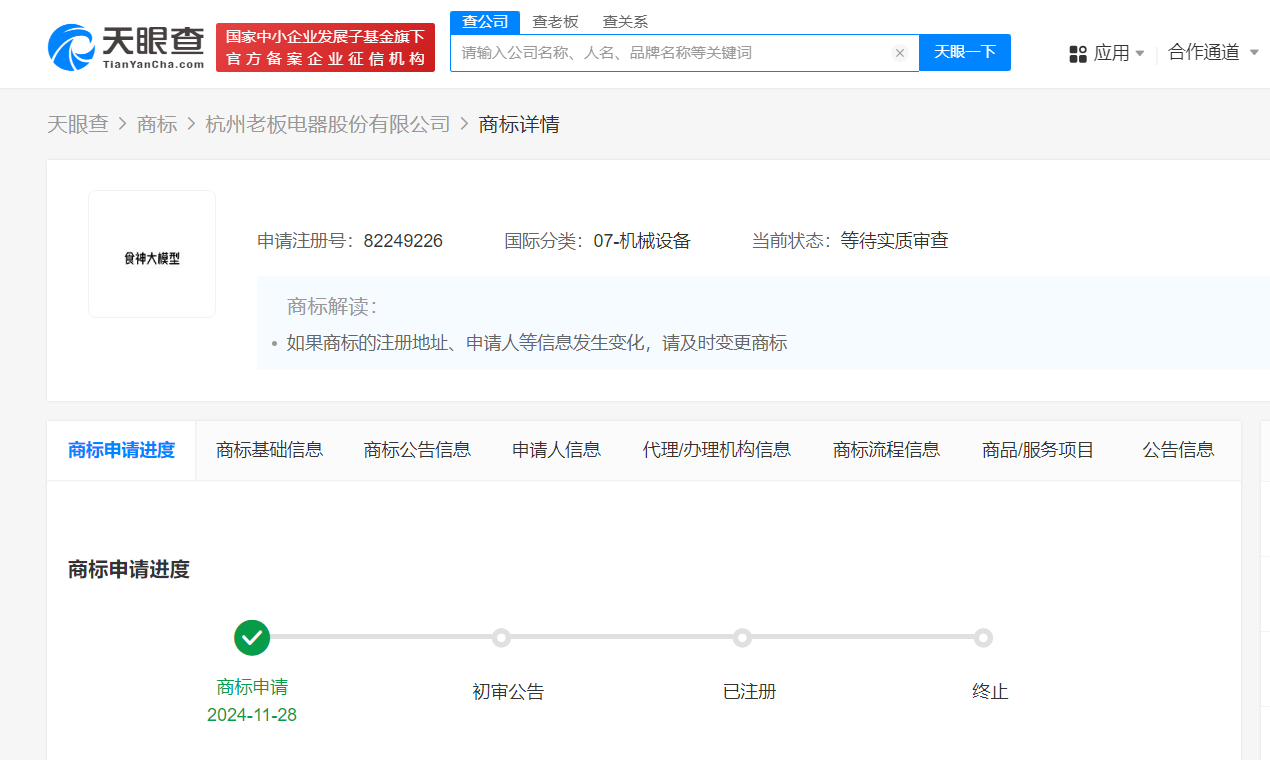1270x760 pixels.
Task: Go to 杭州老板电器股份有限公司 breadcrumb link
Action: tap(328, 124)
